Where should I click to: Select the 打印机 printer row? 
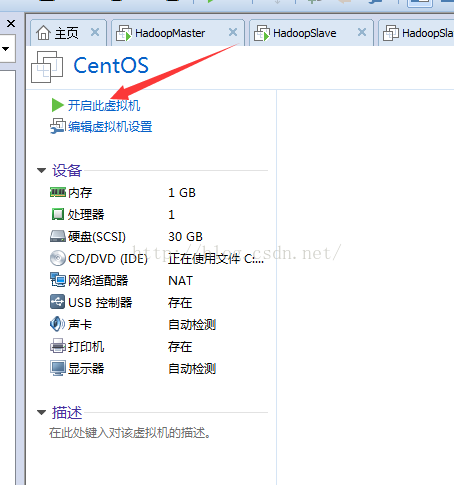(x=158, y=347)
